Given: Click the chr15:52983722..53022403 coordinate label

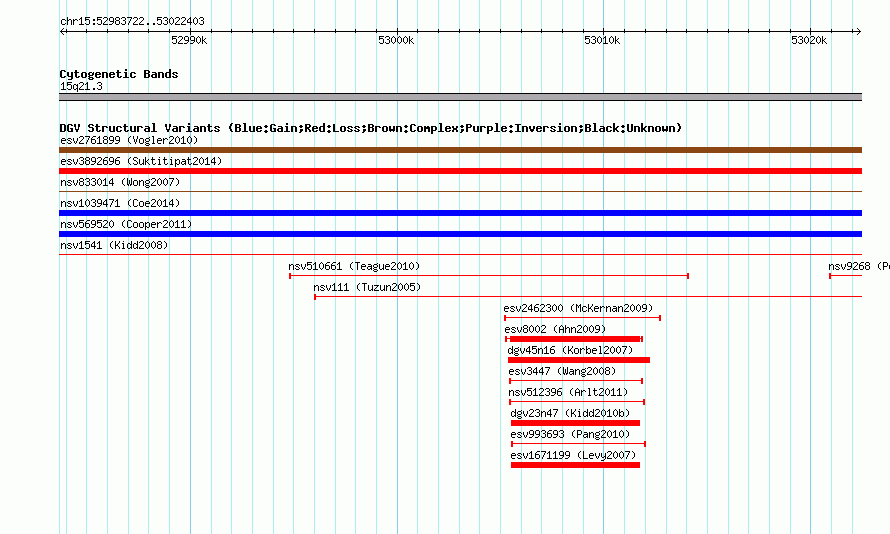Looking at the screenshot, I should [132, 21].
